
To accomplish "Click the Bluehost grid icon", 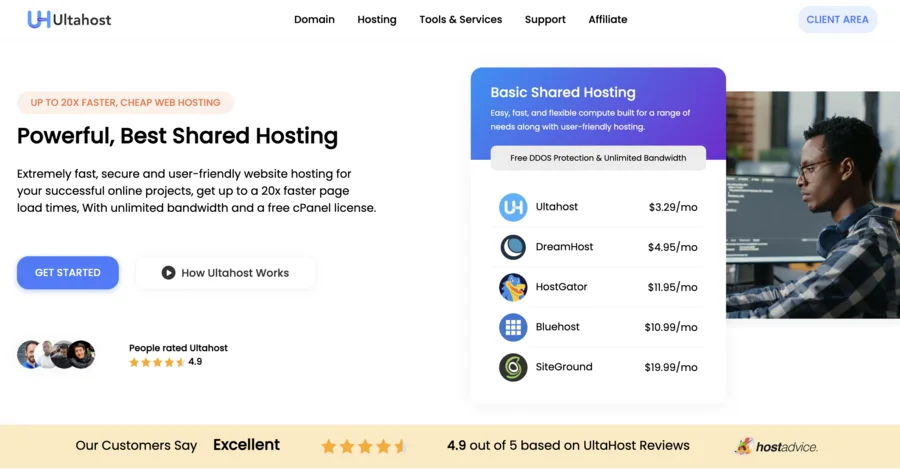I will (513, 327).
